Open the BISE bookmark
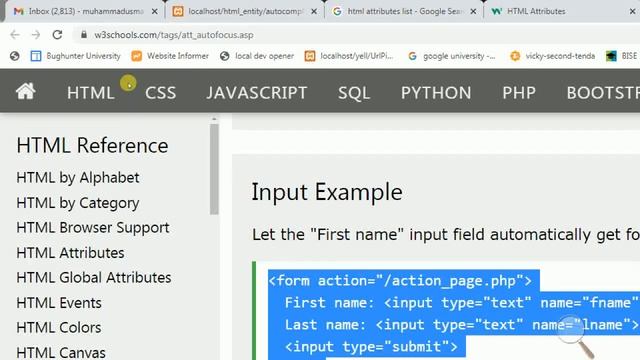This screenshot has width=640, height=360. pos(622,56)
